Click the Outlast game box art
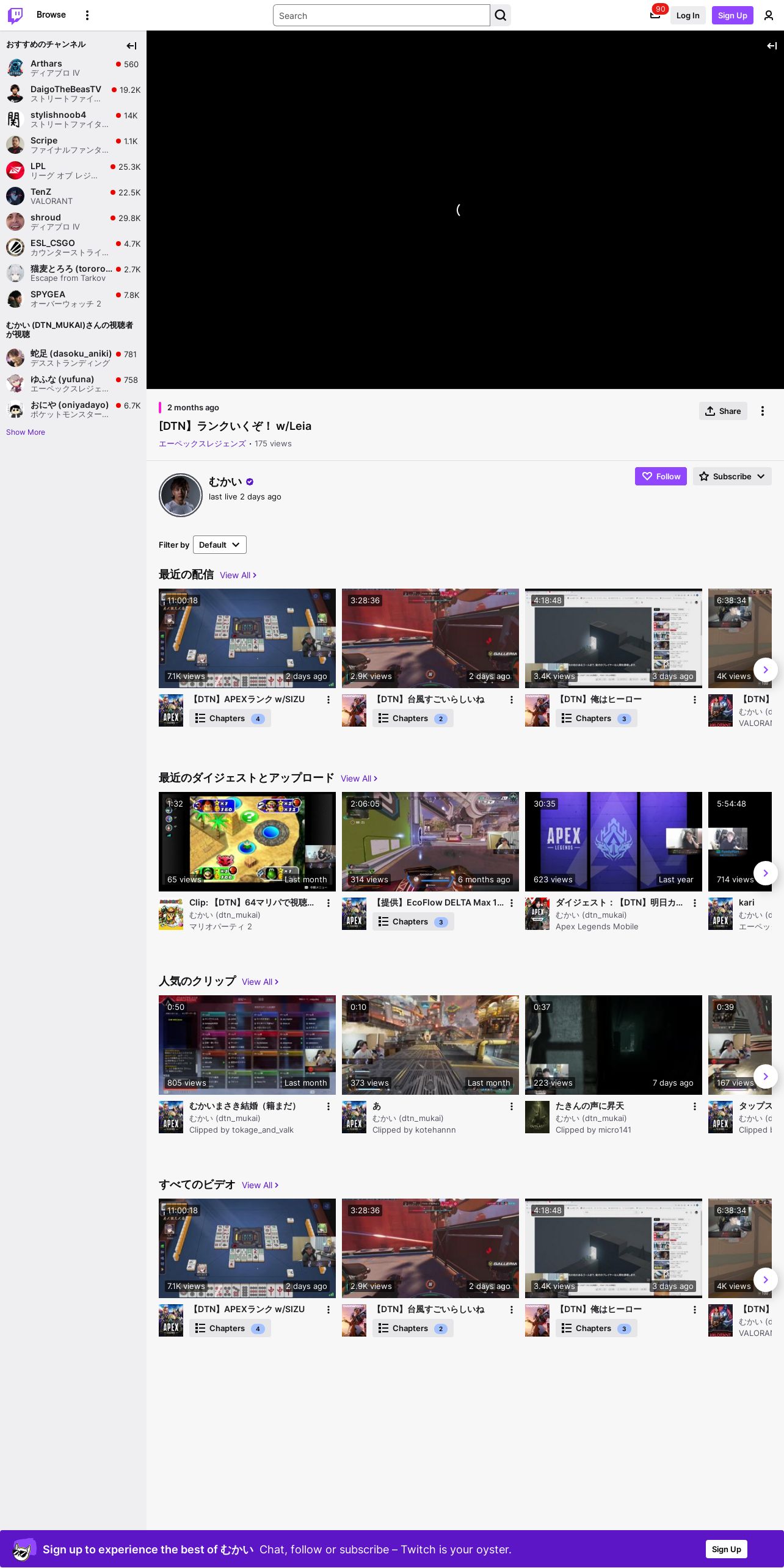 (537, 1117)
